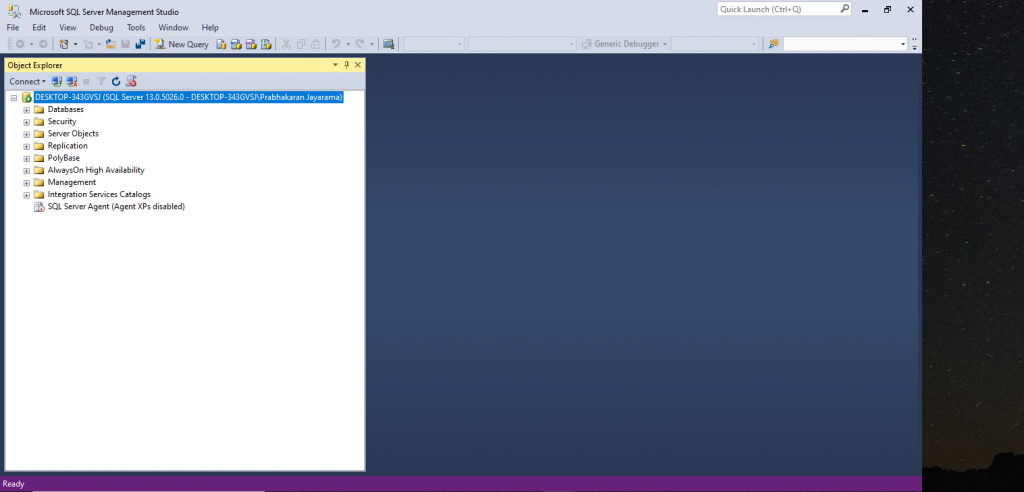Click the New Project toolbar icon

point(64,44)
